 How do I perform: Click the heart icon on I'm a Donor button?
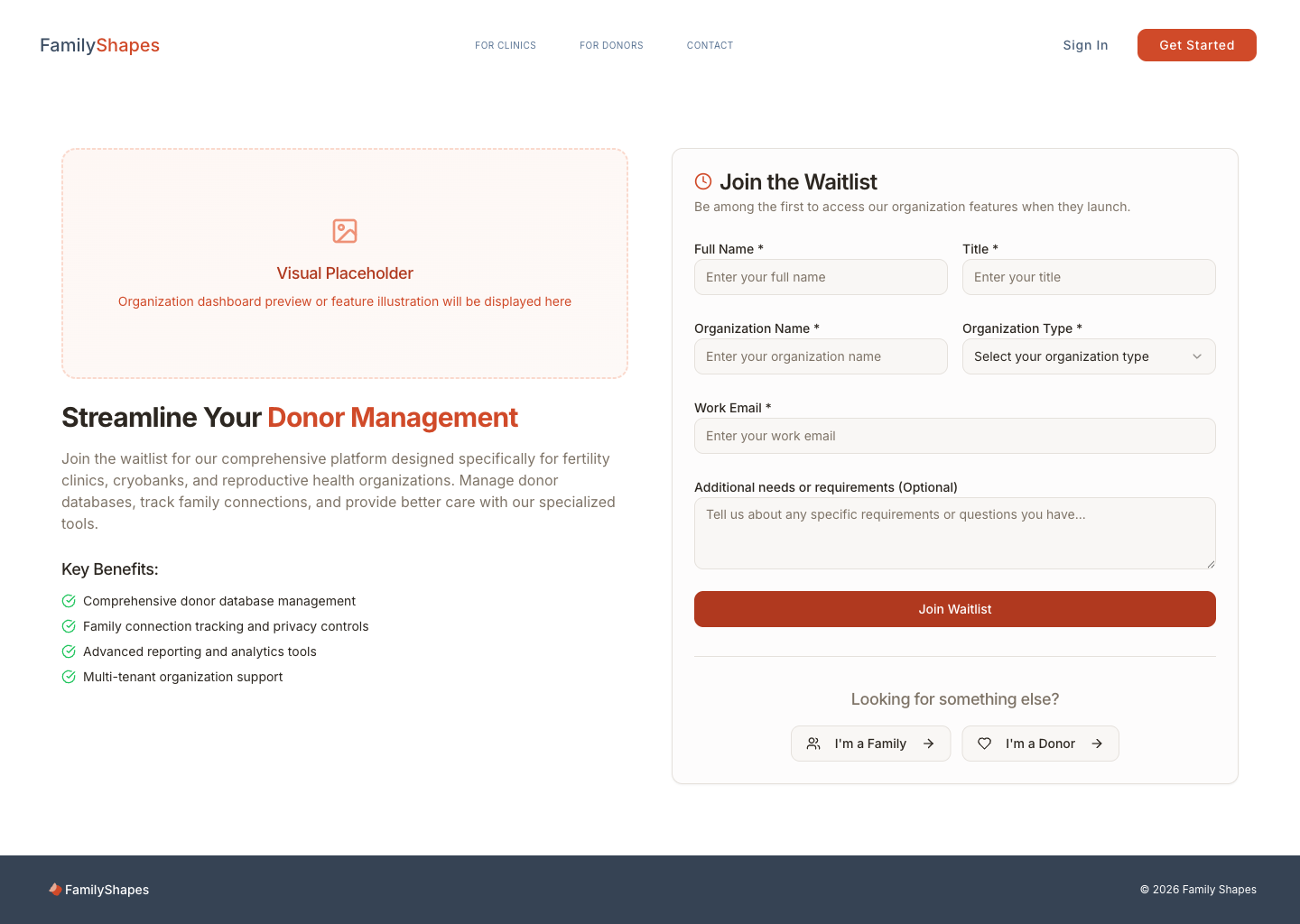[985, 744]
